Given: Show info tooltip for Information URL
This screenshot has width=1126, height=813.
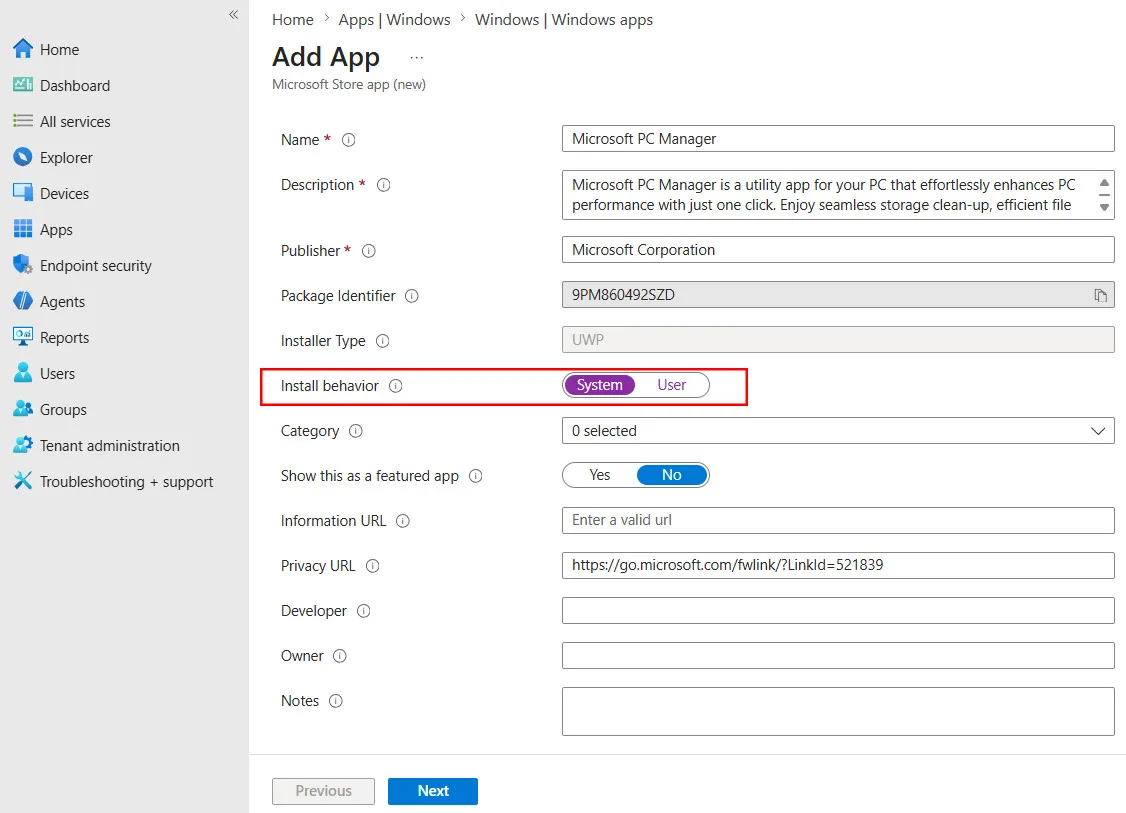Looking at the screenshot, I should click(x=403, y=521).
